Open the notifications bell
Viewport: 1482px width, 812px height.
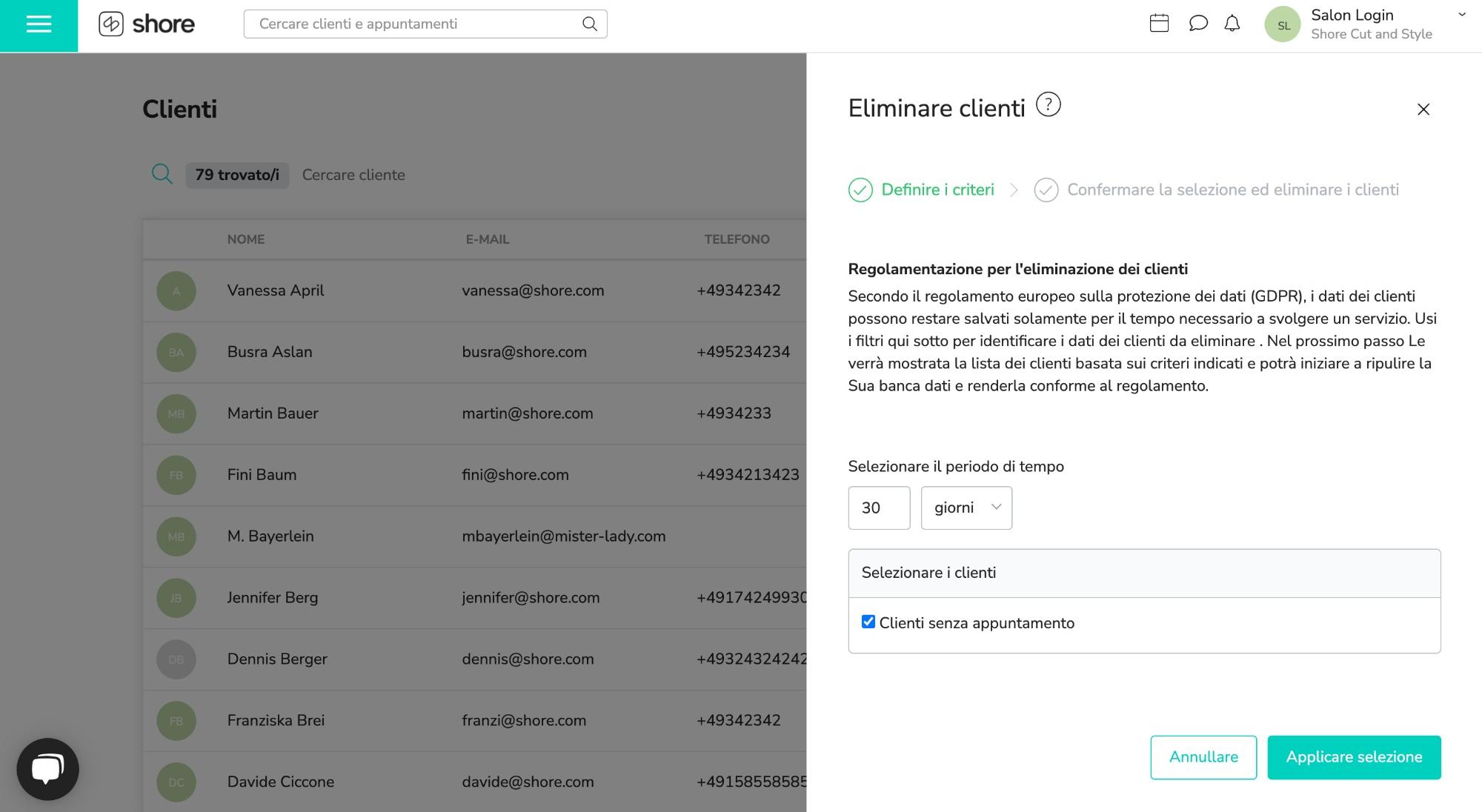point(1232,23)
